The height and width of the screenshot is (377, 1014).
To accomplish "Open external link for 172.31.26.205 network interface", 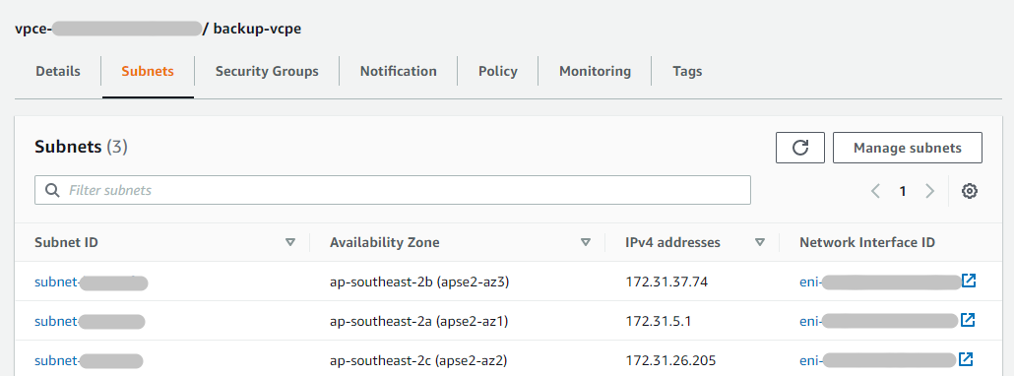I will (x=965, y=359).
